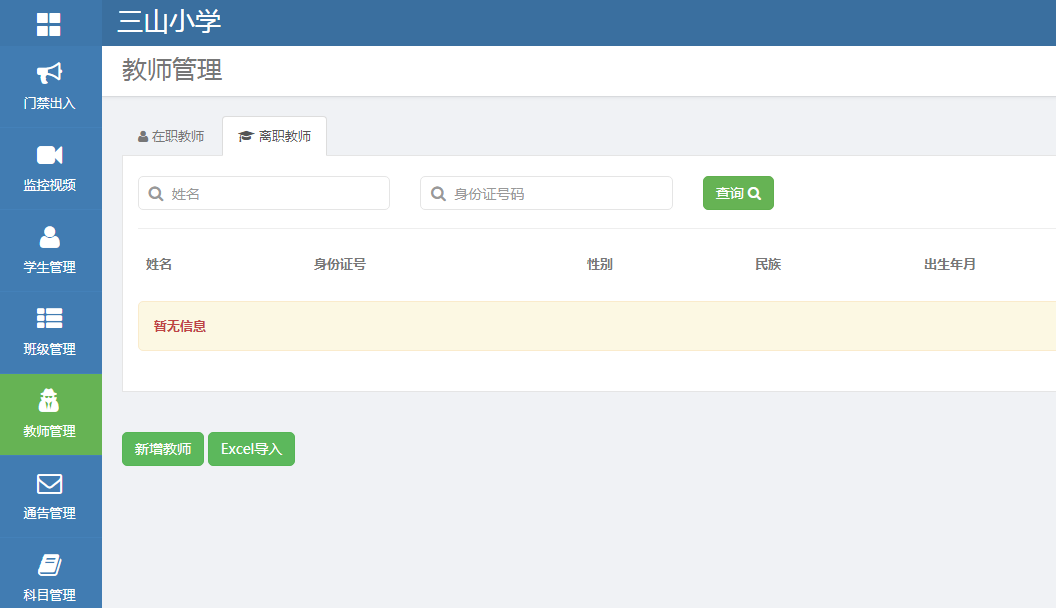This screenshot has width=1056, height=608.
Task: Click the 出生年月 column header
Action: tap(950, 264)
